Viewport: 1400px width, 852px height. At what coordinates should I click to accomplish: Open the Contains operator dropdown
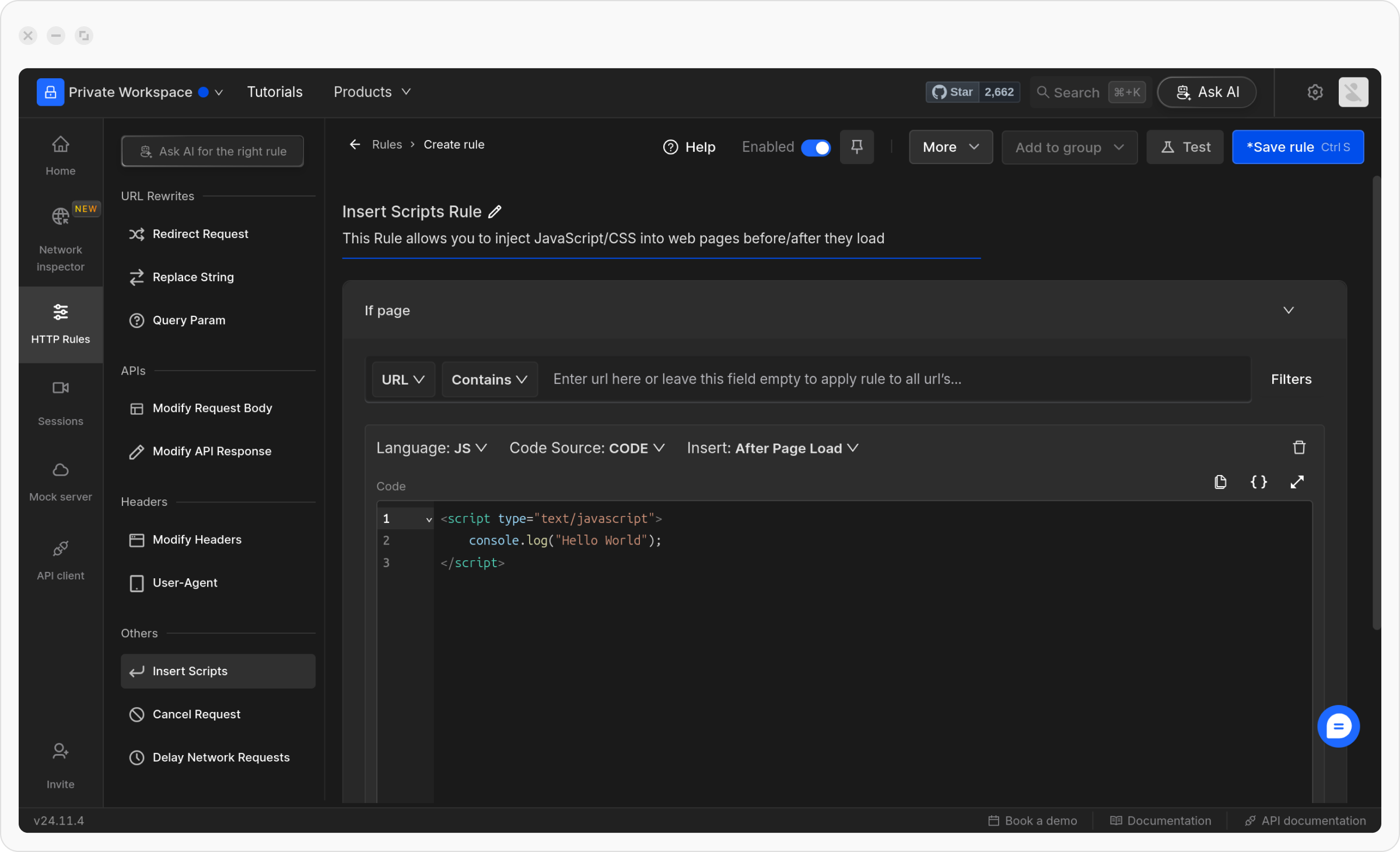489,380
